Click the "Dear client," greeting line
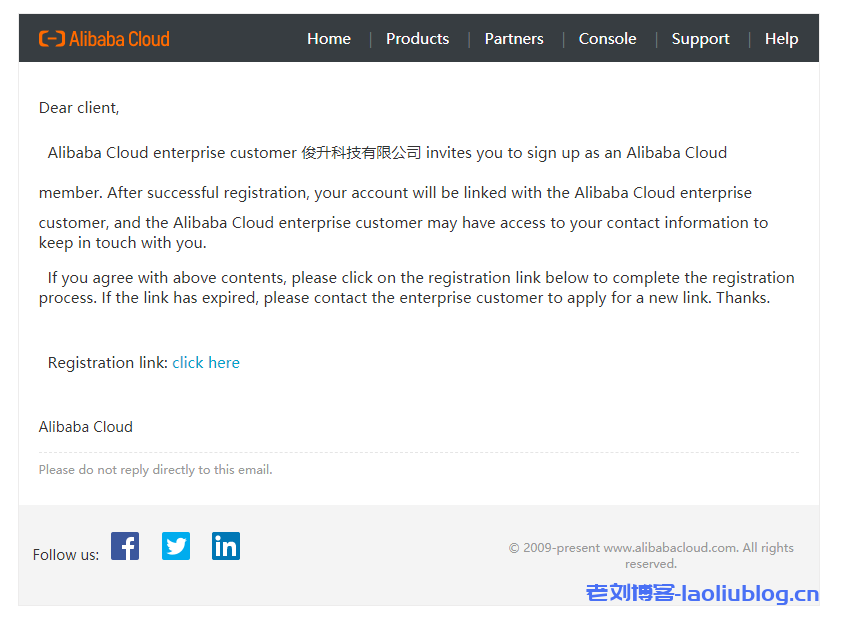The width and height of the screenshot is (845, 631). [x=79, y=108]
